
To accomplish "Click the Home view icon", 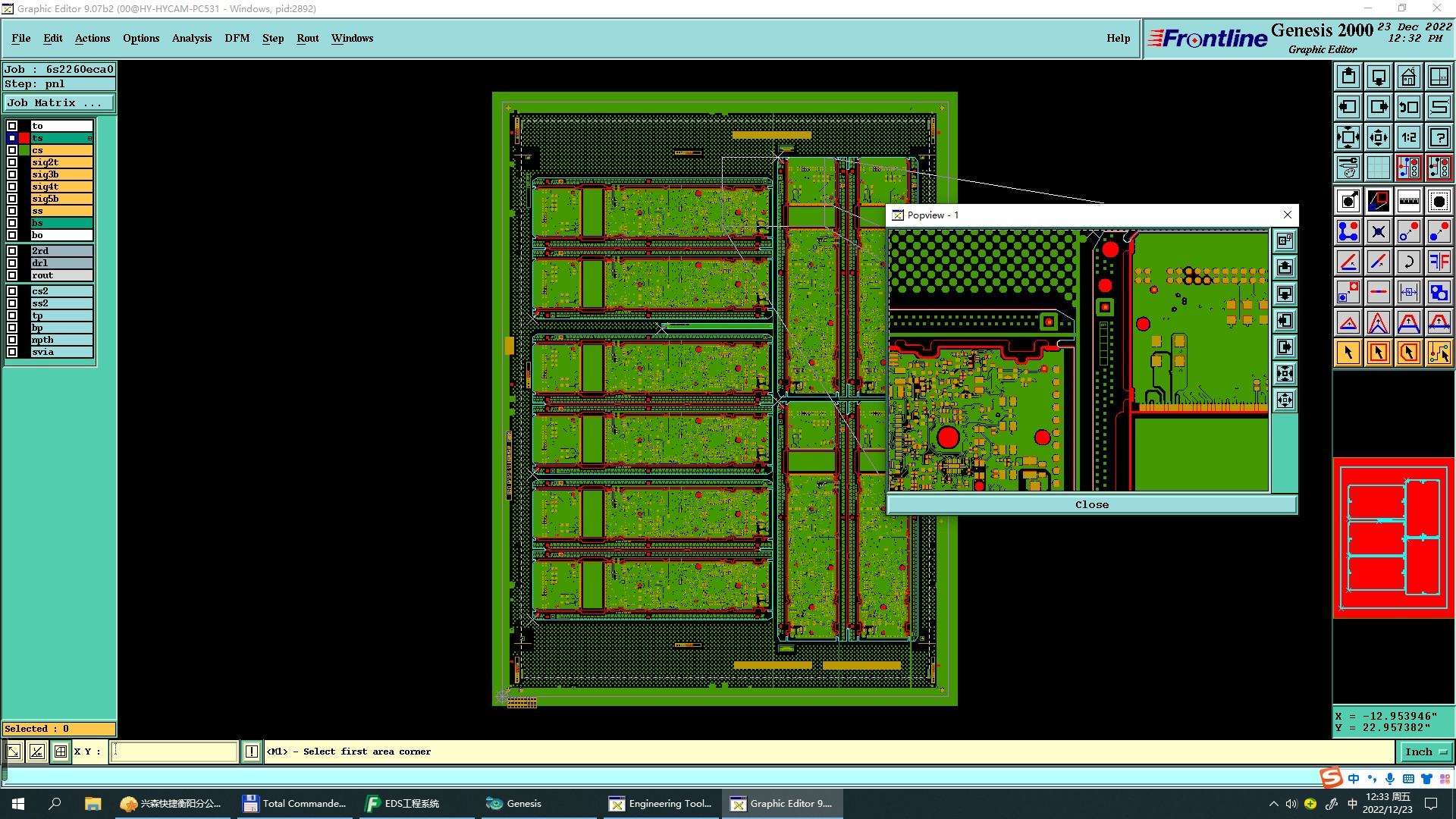I will (x=1408, y=77).
